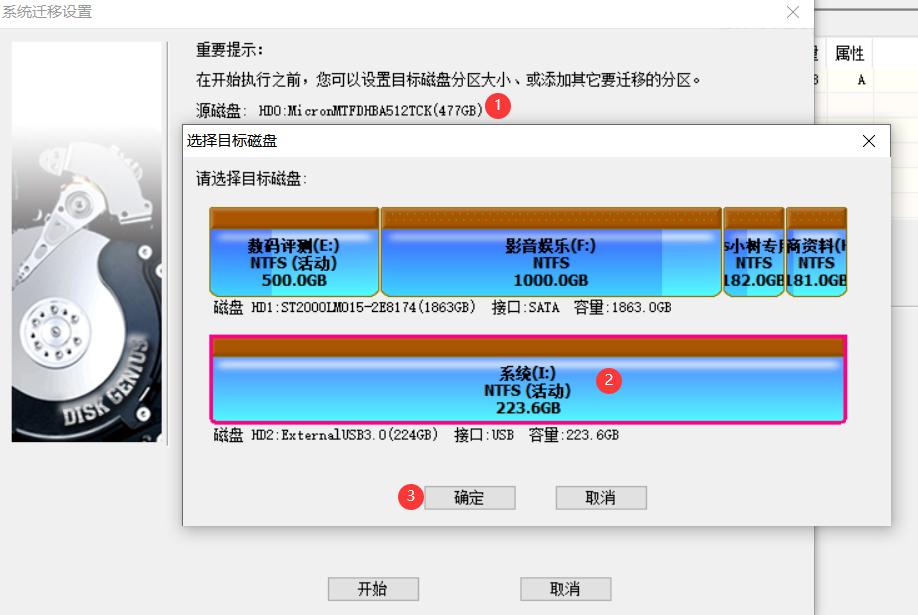This screenshot has height=615, width=918.
Task: Close the 系统迁移设置 window
Action: click(x=793, y=12)
